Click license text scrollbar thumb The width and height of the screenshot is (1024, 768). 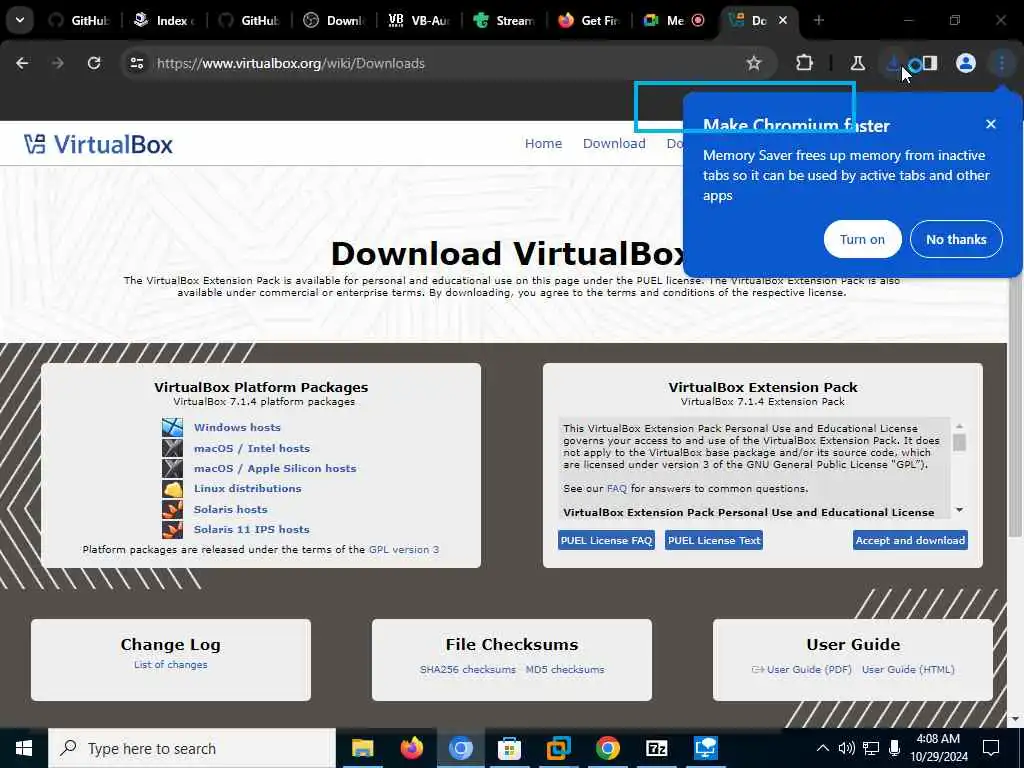tap(959, 443)
